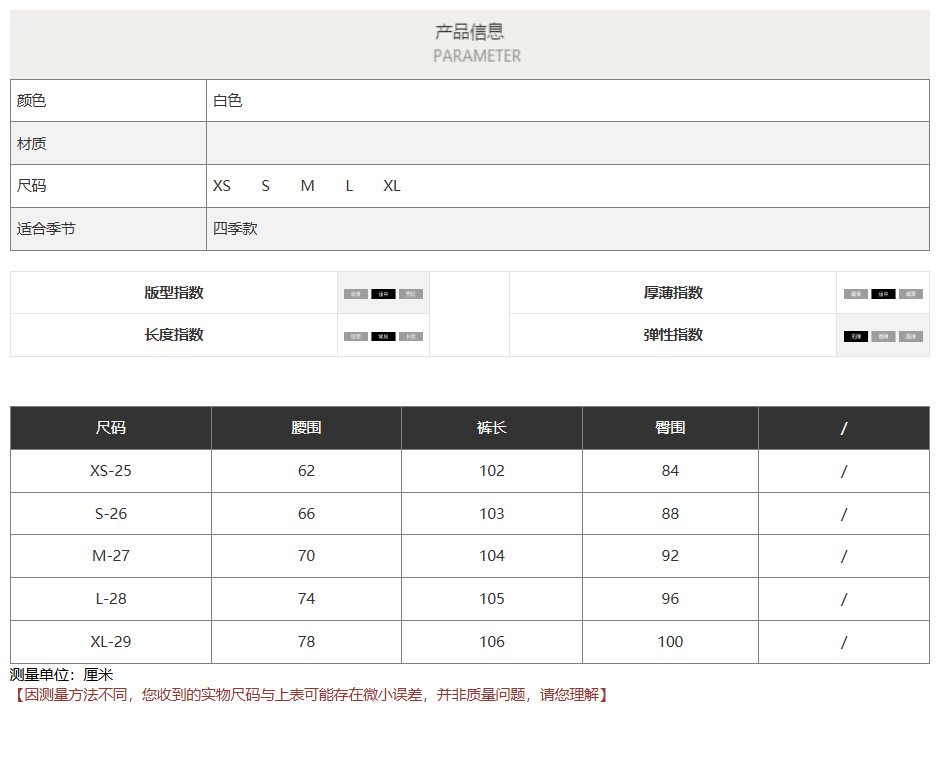Click the black highlighted option in 厚薄指数 row
945x760 pixels.
[882, 294]
